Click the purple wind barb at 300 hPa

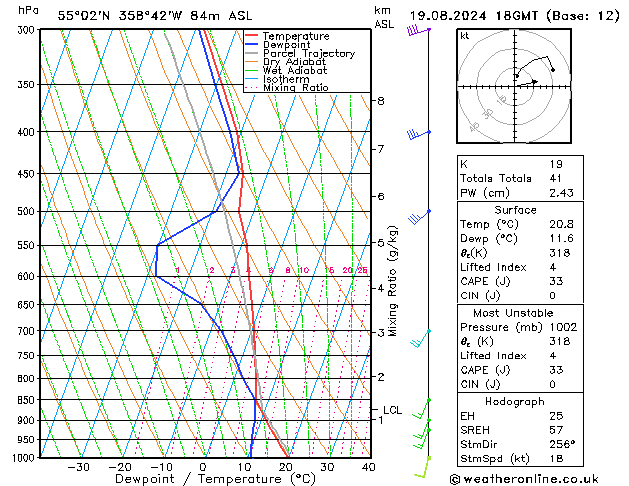[418, 30]
